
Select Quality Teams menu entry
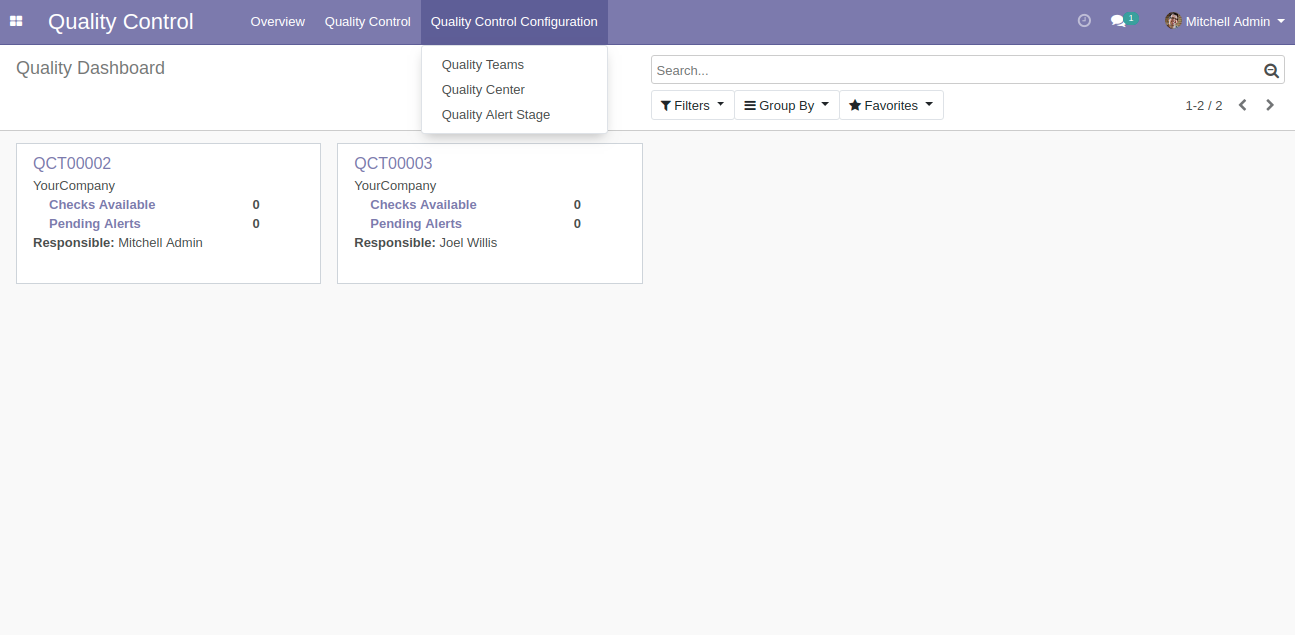pyautogui.click(x=483, y=65)
